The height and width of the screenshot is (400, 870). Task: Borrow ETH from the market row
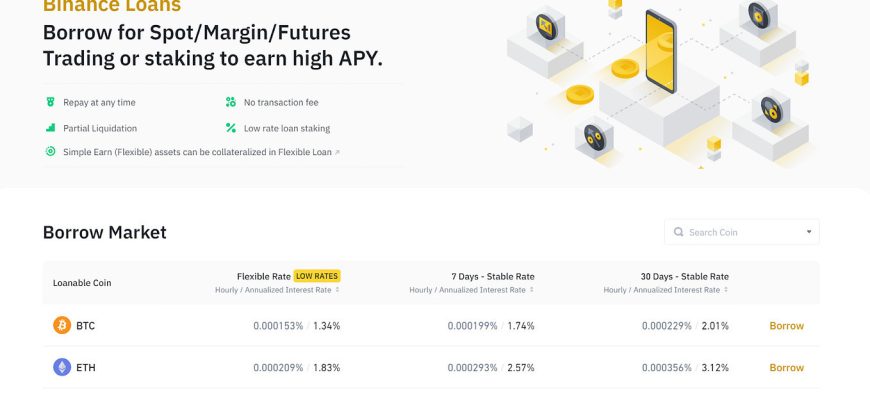coord(786,367)
